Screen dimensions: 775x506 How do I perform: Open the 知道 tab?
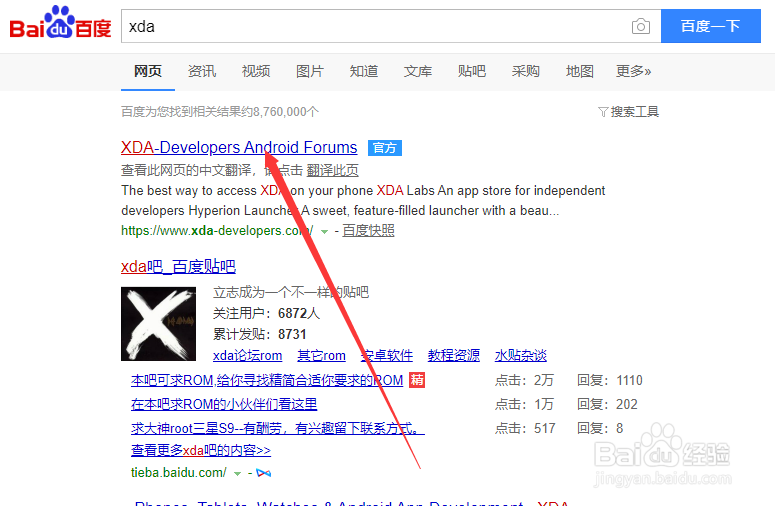pyautogui.click(x=364, y=72)
